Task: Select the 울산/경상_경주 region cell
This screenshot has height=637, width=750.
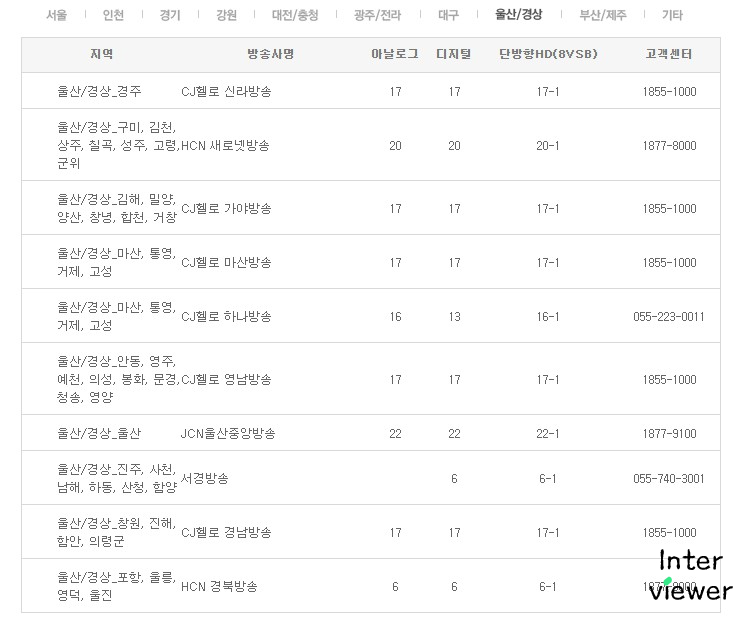Action: (99, 91)
